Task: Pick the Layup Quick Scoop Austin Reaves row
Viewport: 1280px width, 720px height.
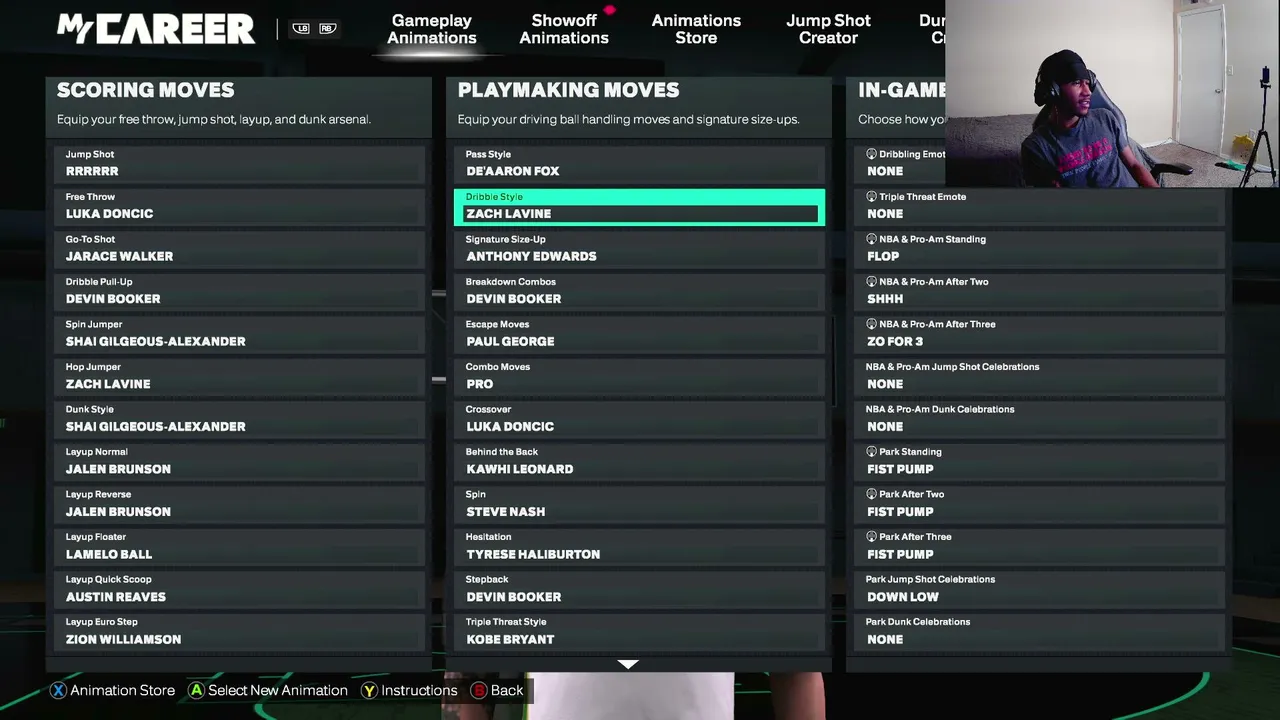Action: point(240,588)
